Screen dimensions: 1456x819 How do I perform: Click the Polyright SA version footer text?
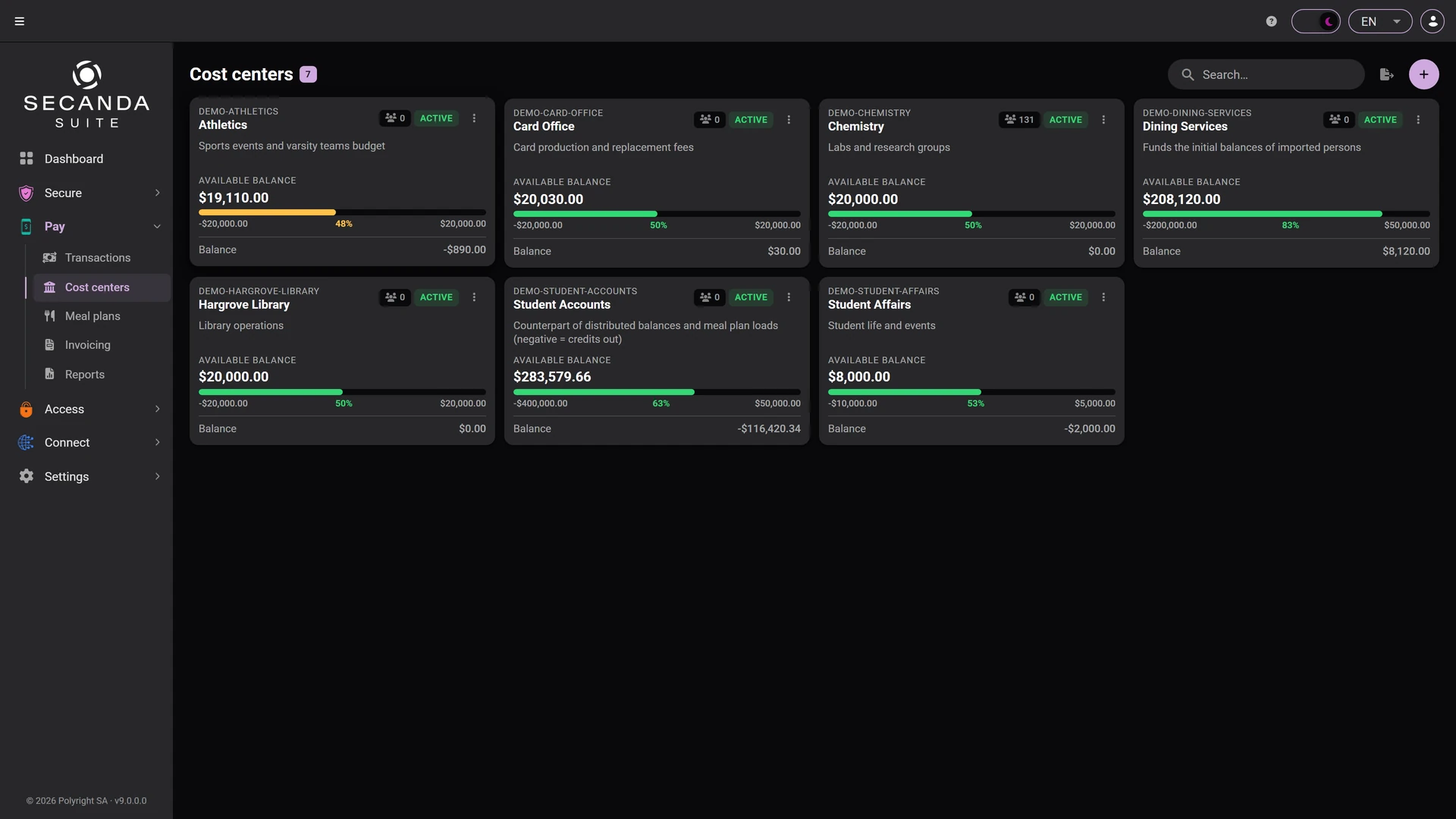86,801
